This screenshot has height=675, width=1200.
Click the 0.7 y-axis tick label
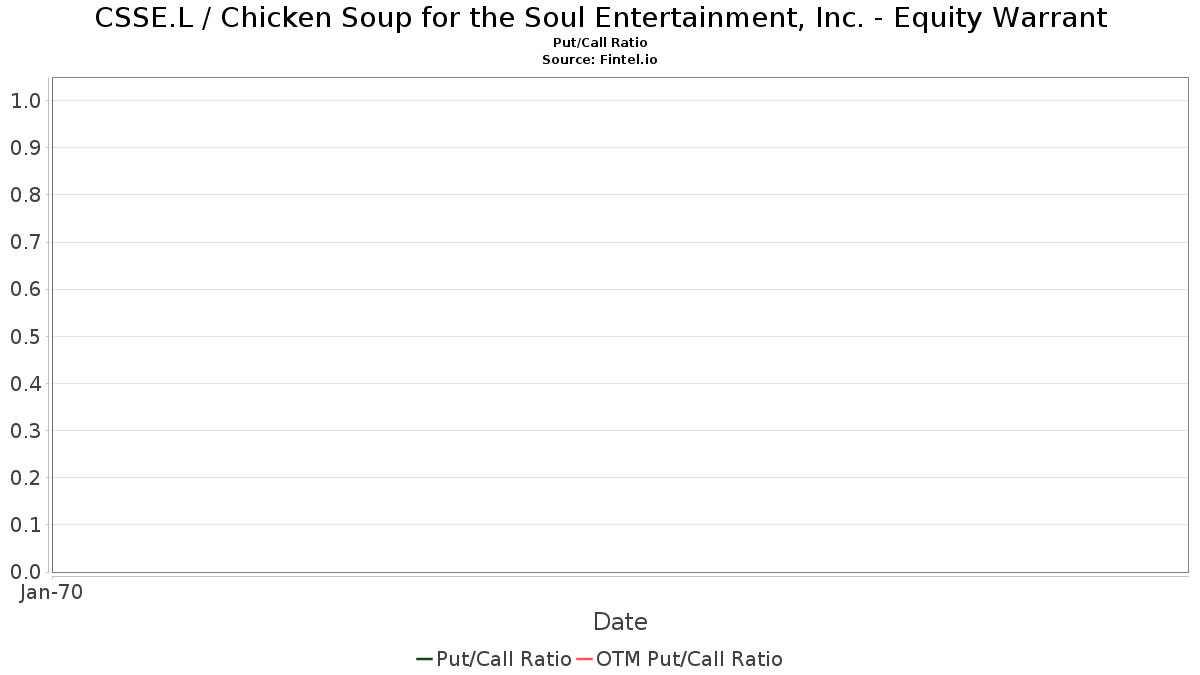25,242
